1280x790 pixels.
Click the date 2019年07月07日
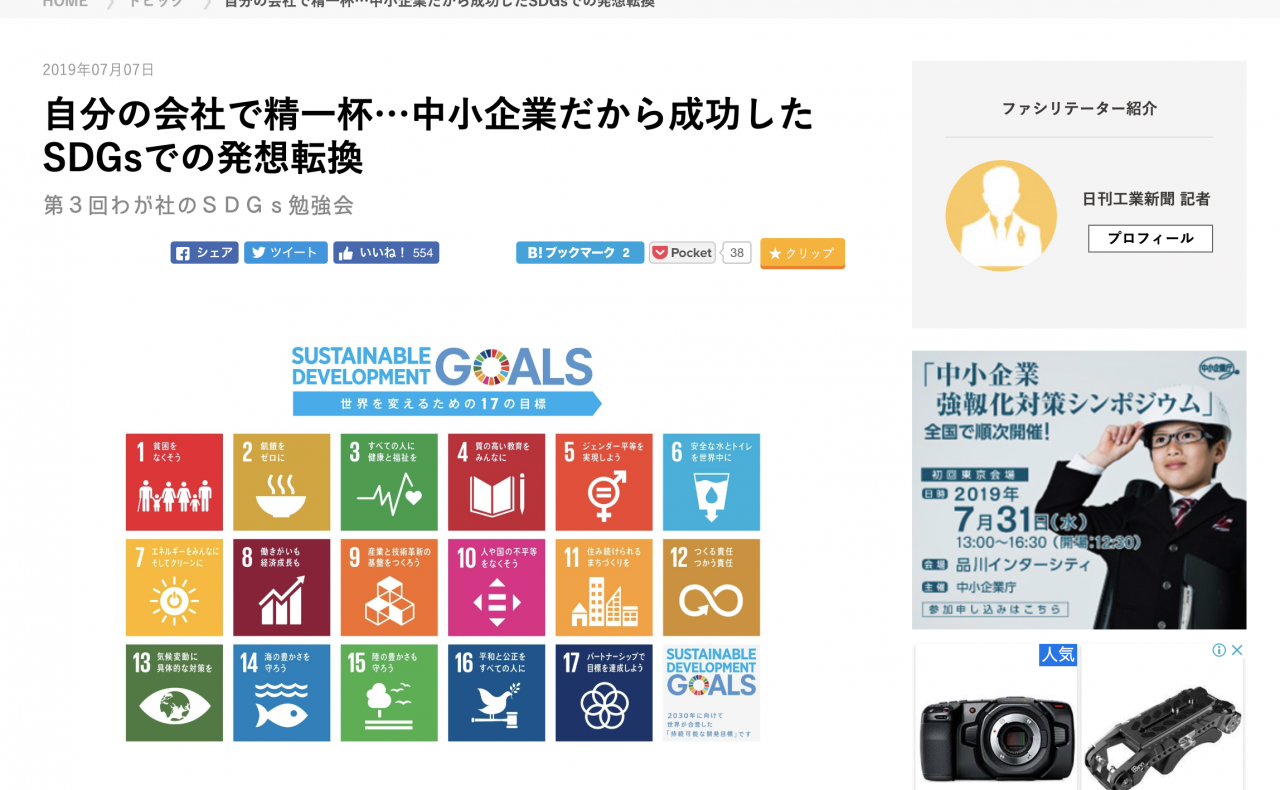(x=98, y=70)
